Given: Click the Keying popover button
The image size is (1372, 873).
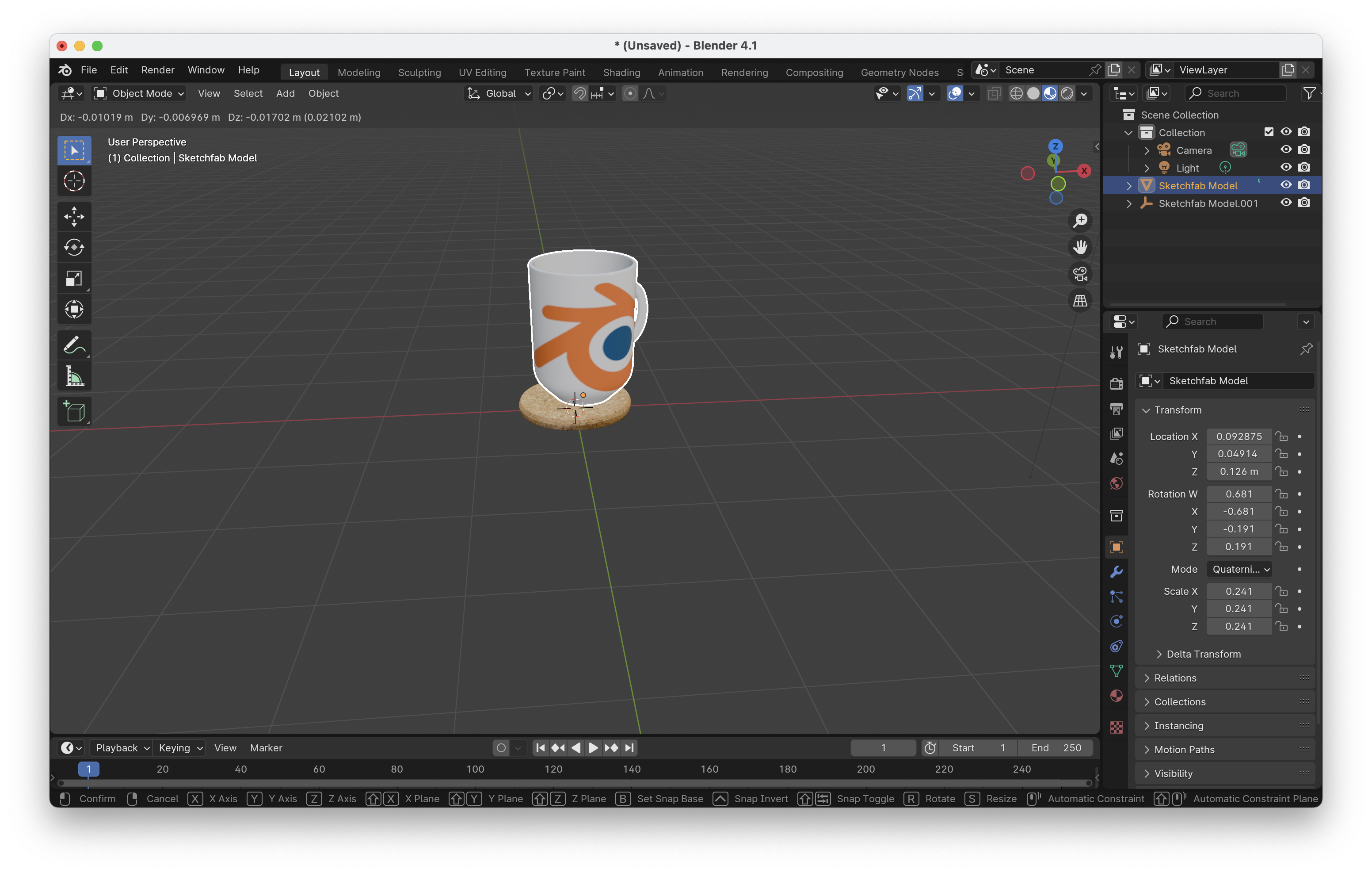Looking at the screenshot, I should click(x=180, y=748).
